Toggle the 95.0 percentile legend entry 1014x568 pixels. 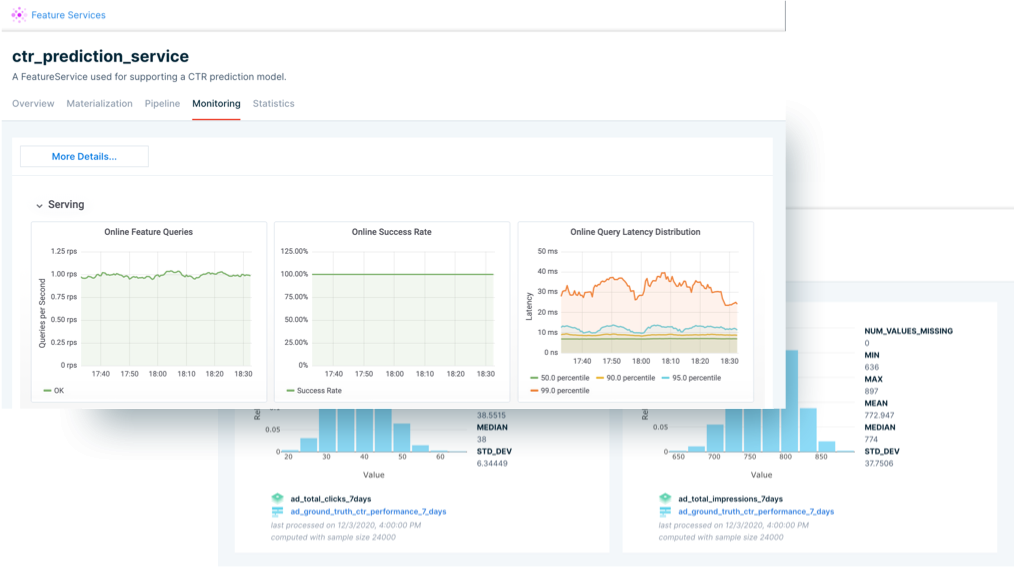[x=691, y=378]
